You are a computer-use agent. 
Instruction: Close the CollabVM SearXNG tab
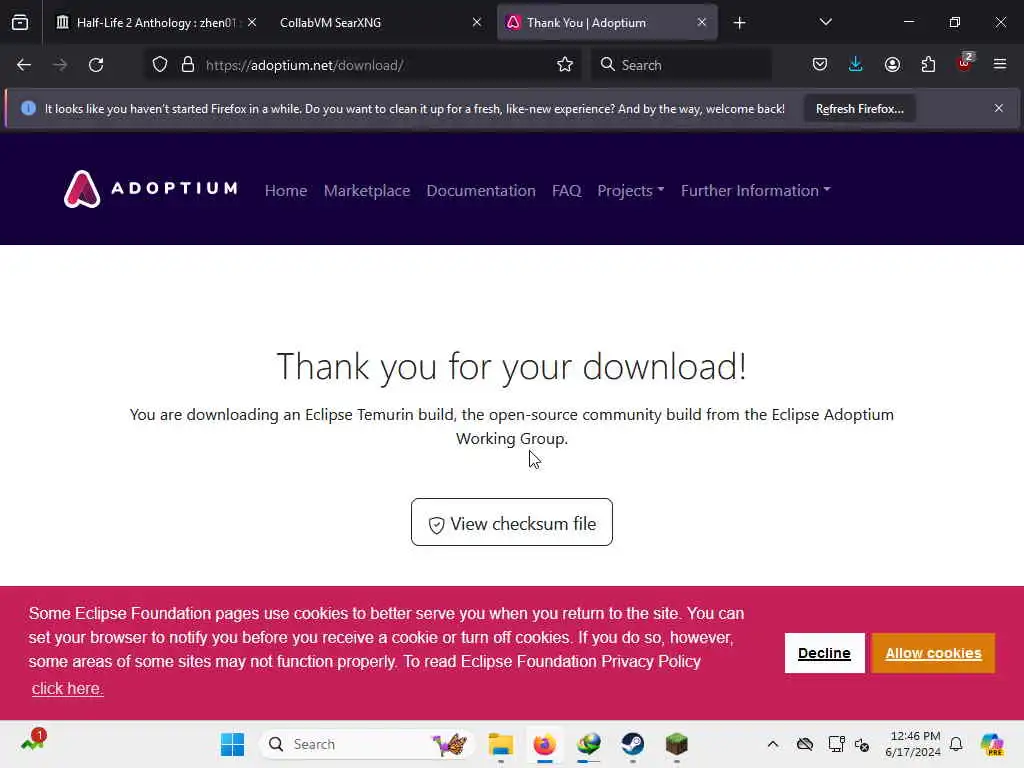click(x=477, y=22)
